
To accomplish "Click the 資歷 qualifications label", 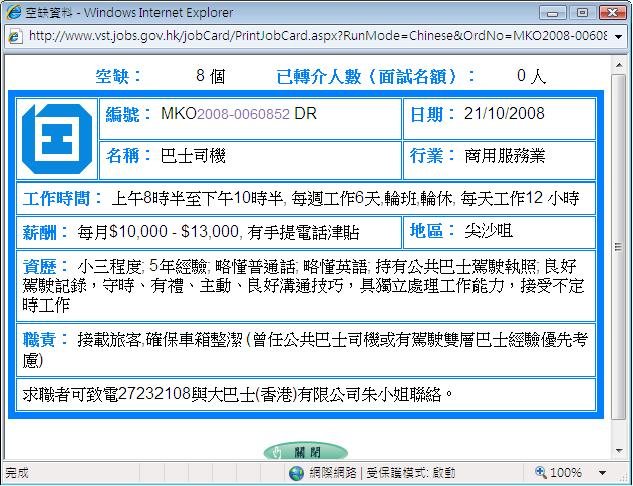I will tap(45, 266).
